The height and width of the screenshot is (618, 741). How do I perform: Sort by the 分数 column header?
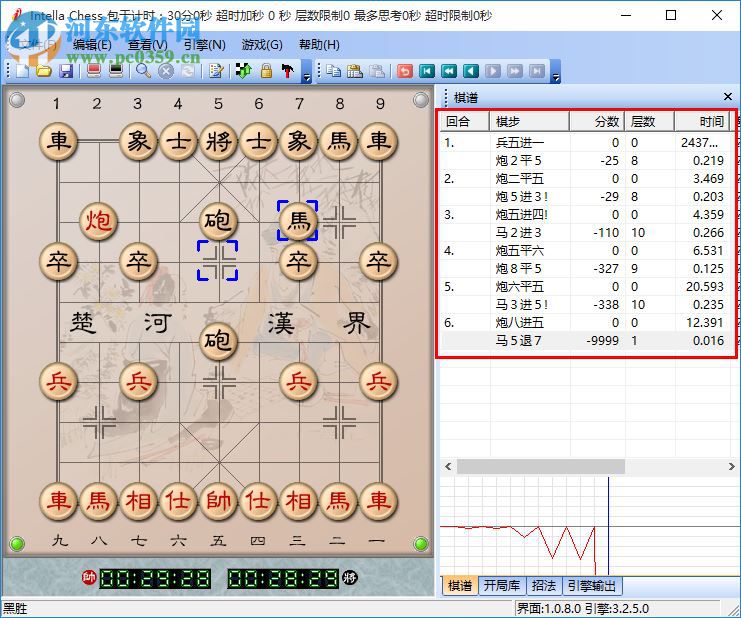[x=597, y=121]
